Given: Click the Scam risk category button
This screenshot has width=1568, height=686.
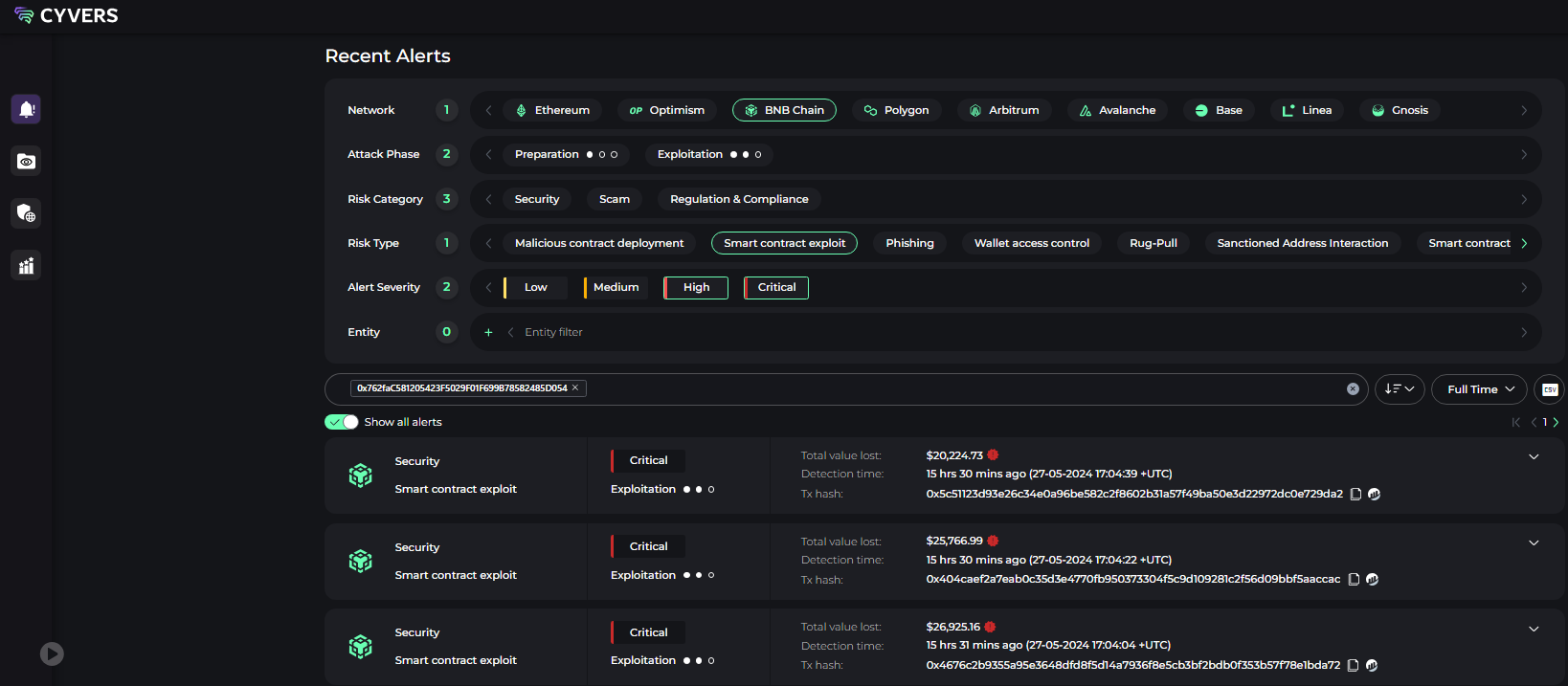Looking at the screenshot, I should click(x=614, y=199).
